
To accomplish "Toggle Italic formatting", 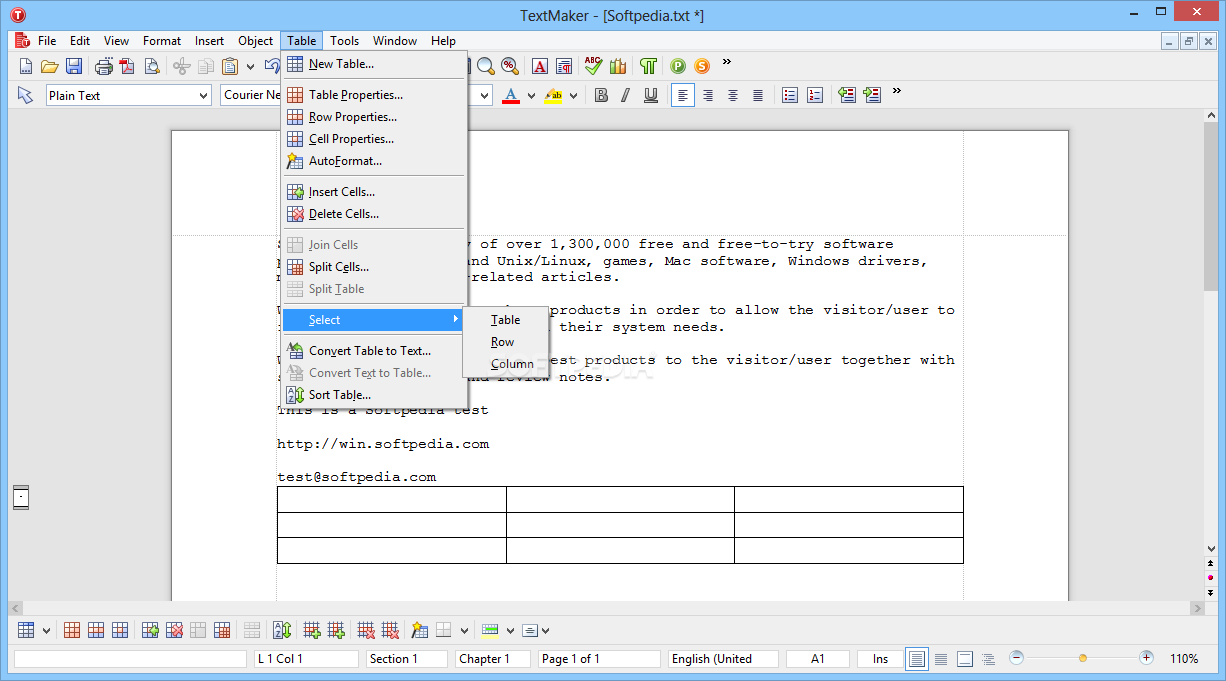I will 626,95.
